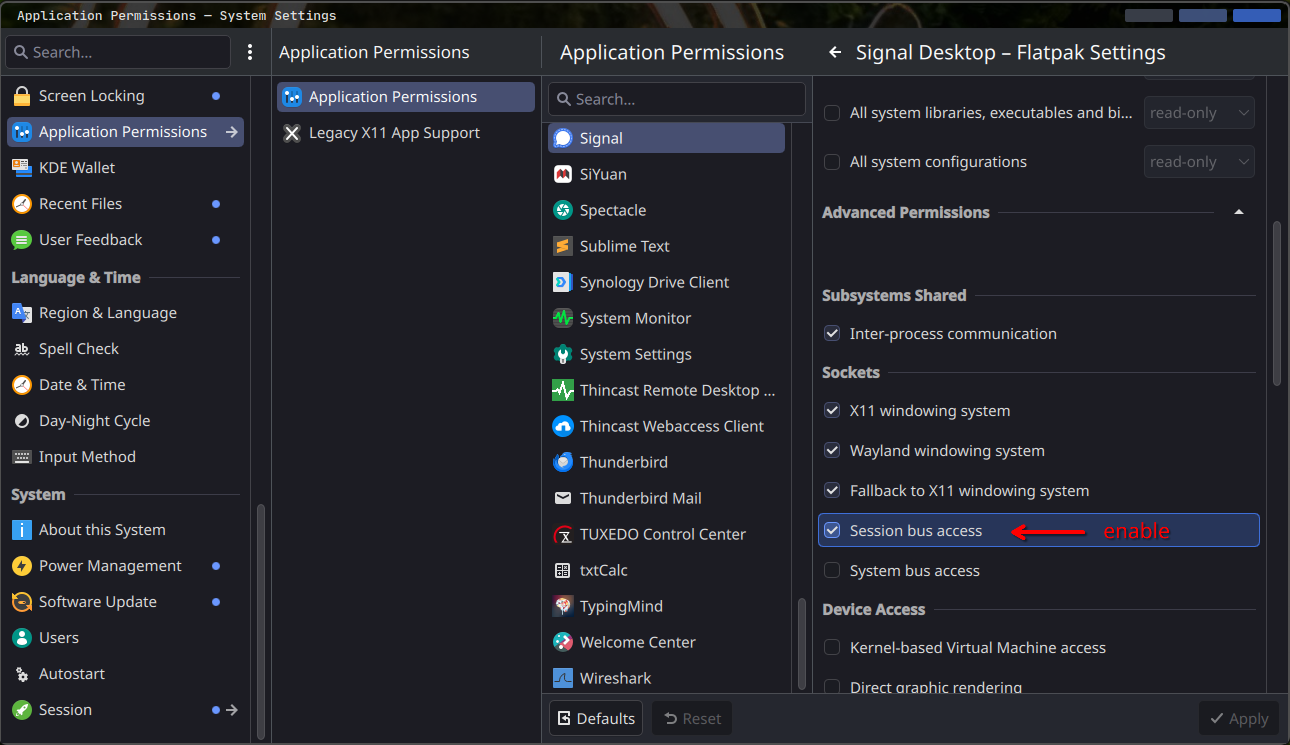Go to Screen Locking settings
Viewport: 1290px width, 745px height.
91,96
